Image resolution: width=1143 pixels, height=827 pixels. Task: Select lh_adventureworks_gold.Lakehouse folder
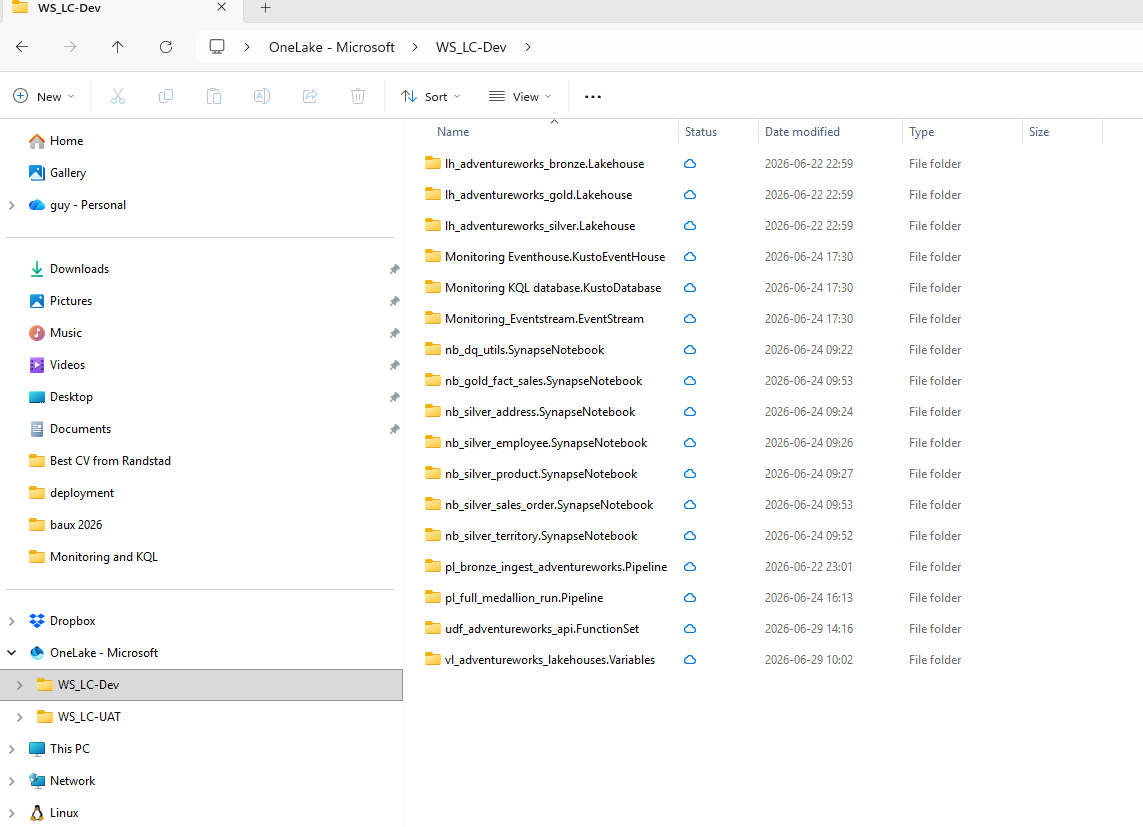538,195
